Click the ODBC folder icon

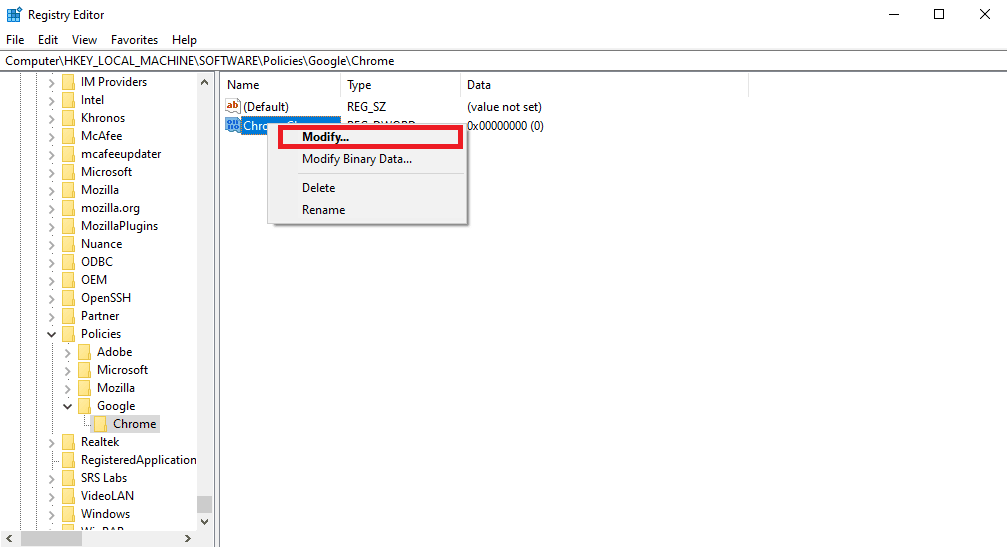click(69, 262)
